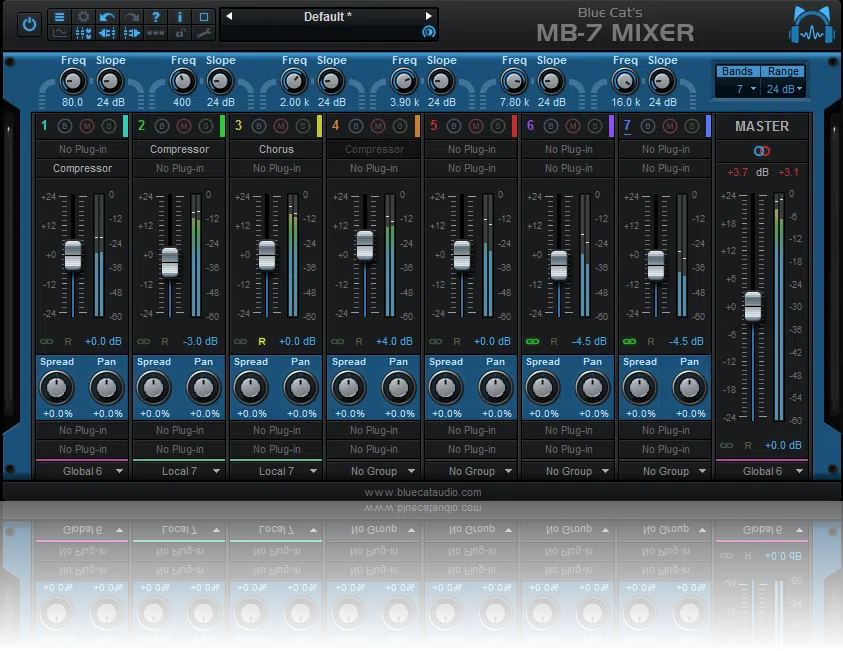Click the padlock icon in the toolbar
843x651 pixels.
(x=178, y=34)
